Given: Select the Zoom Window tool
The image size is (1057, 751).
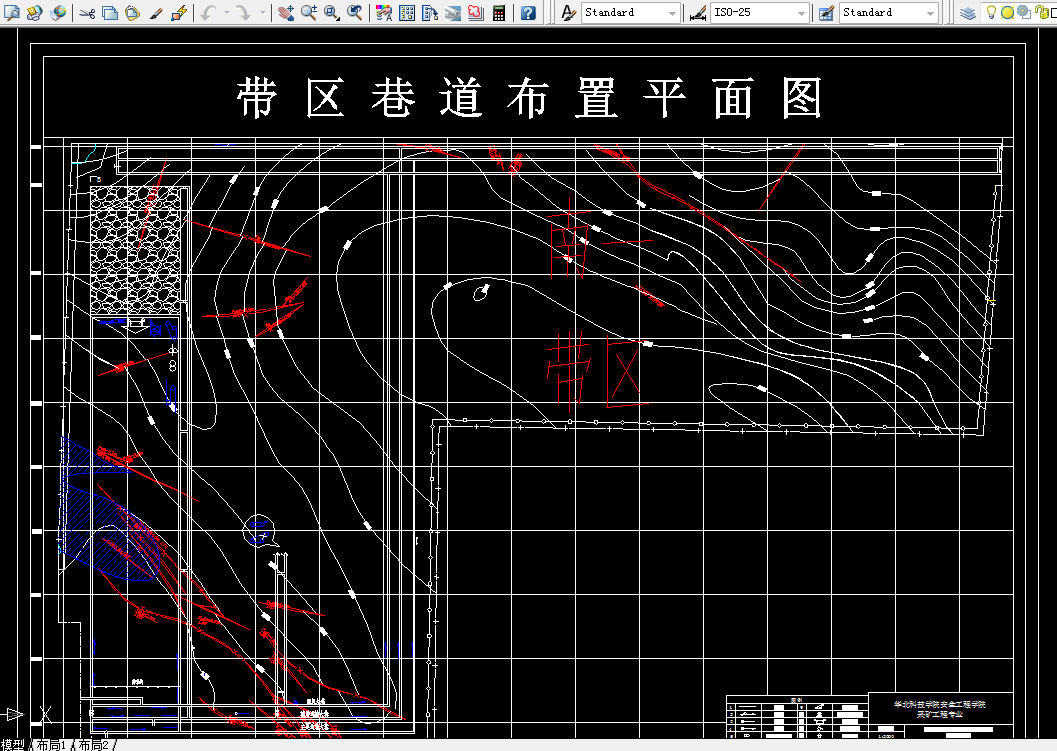Looking at the screenshot, I should (x=332, y=12).
